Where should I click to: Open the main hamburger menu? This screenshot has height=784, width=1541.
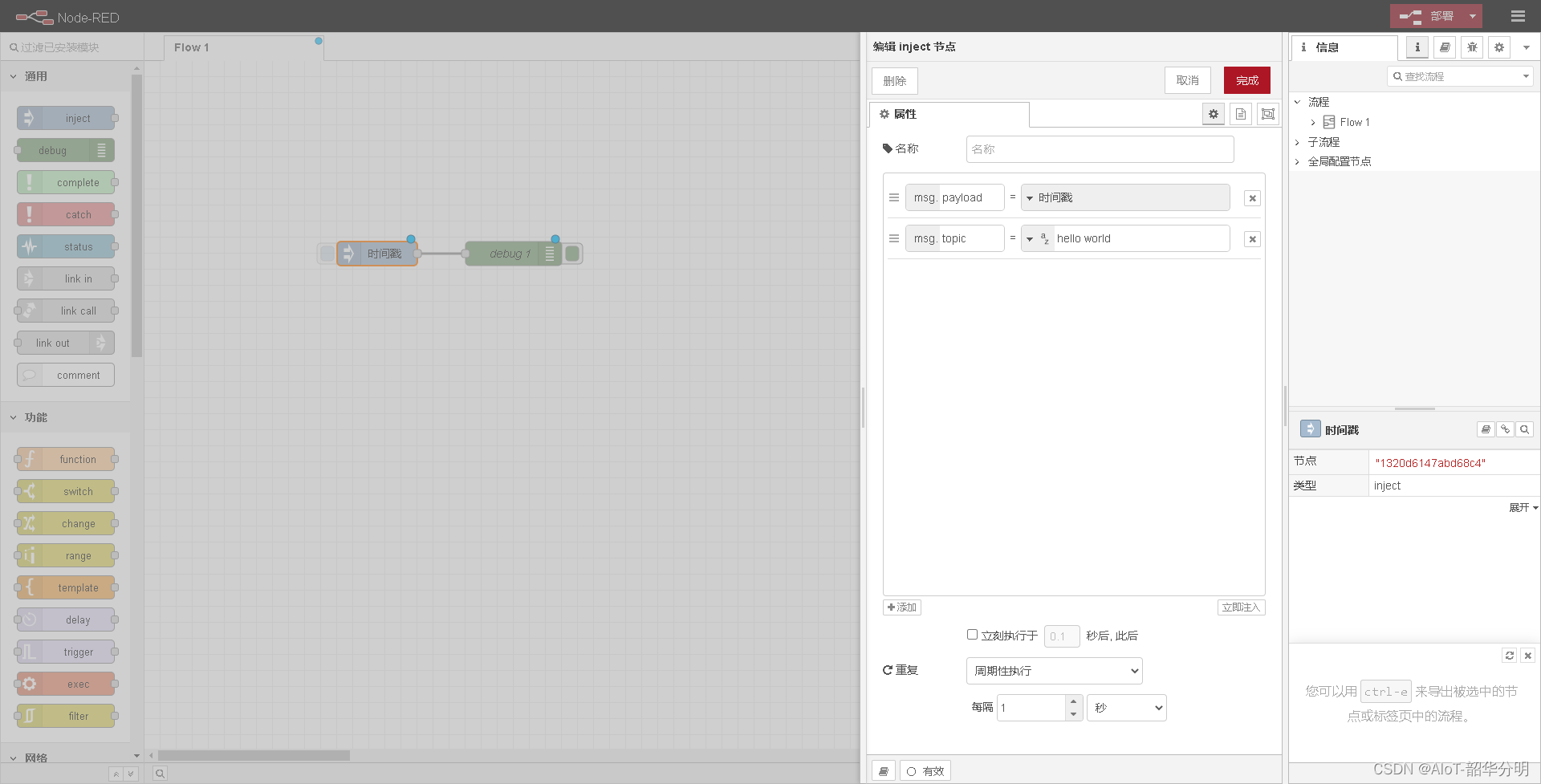(1518, 16)
